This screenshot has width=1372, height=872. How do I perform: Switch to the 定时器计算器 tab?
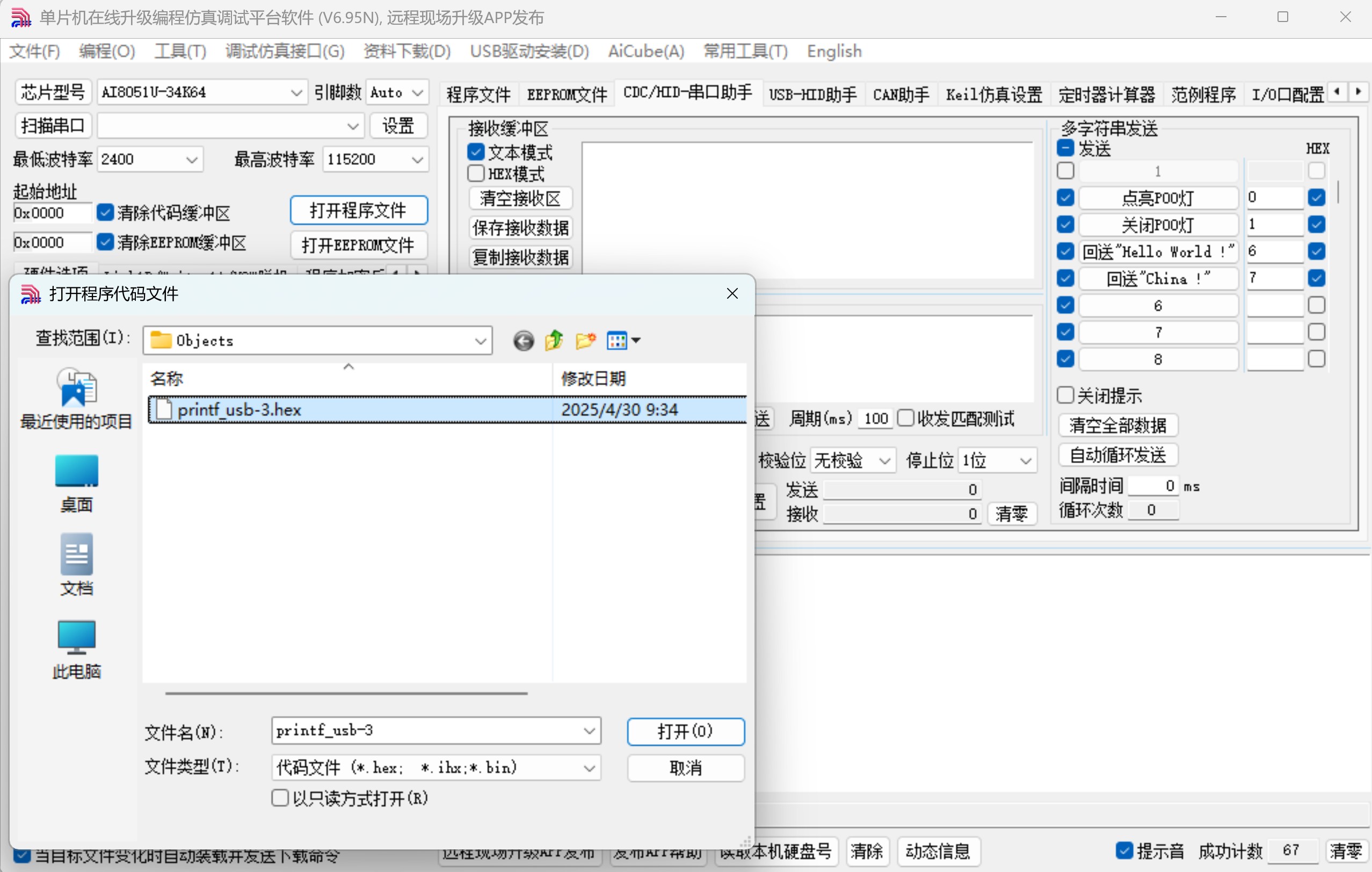pyautogui.click(x=1107, y=94)
